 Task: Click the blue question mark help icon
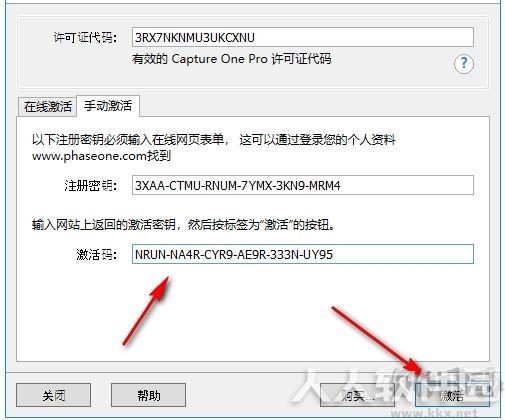point(464,63)
